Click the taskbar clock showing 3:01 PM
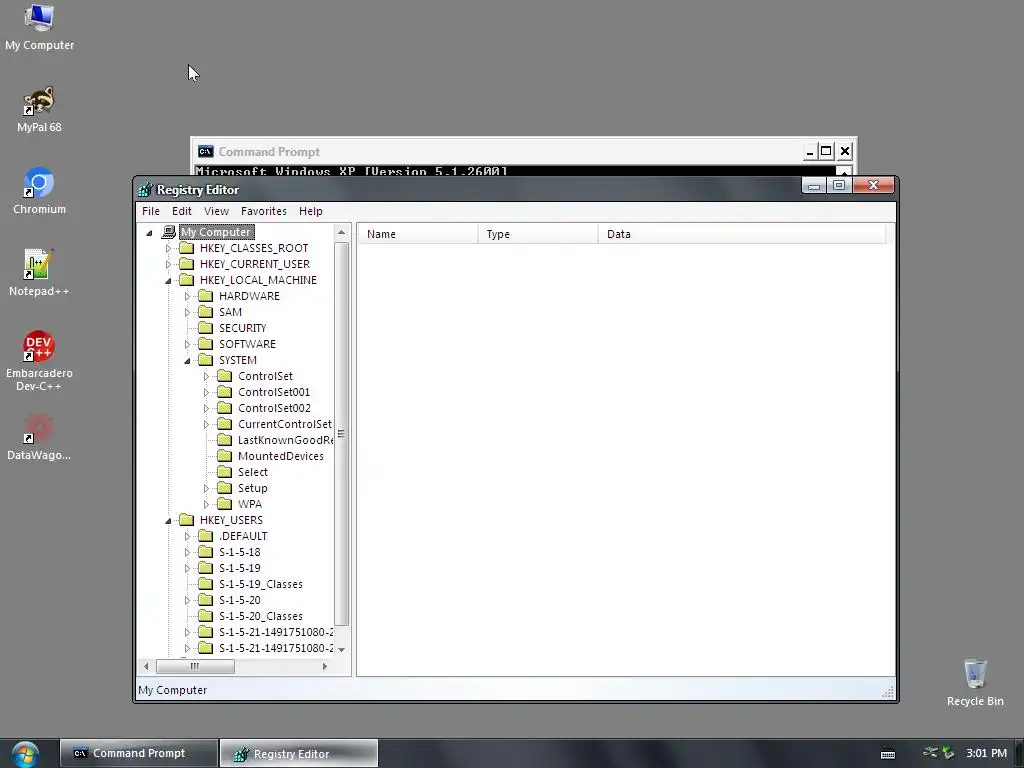 point(986,753)
